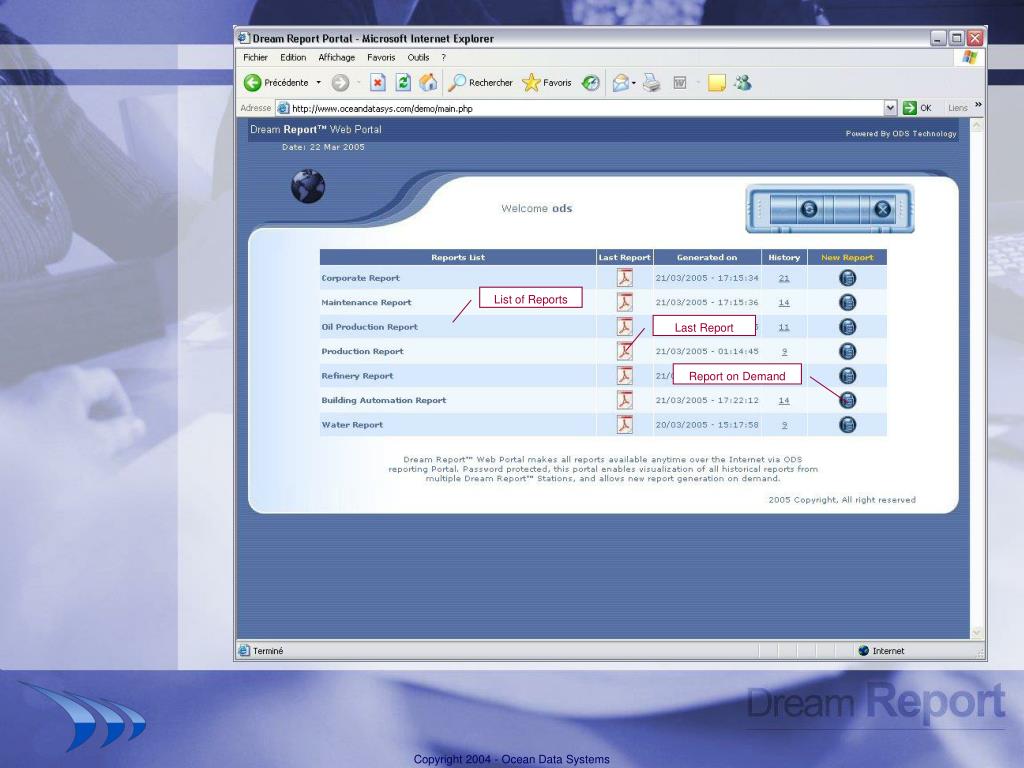1024x768 pixels.
Task: Open the Mail toolbar icon
Action: tap(621, 83)
